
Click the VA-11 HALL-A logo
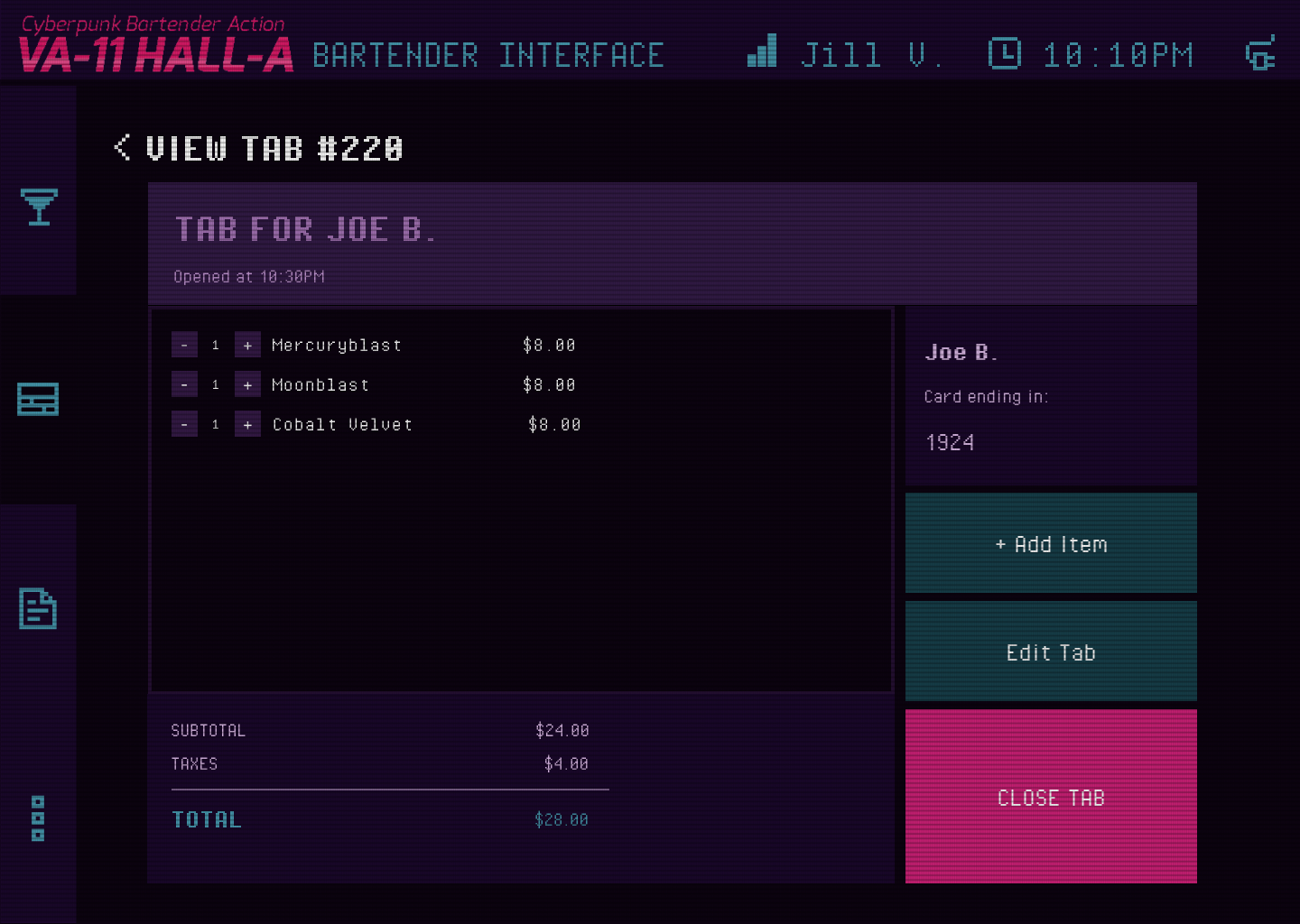(155, 45)
